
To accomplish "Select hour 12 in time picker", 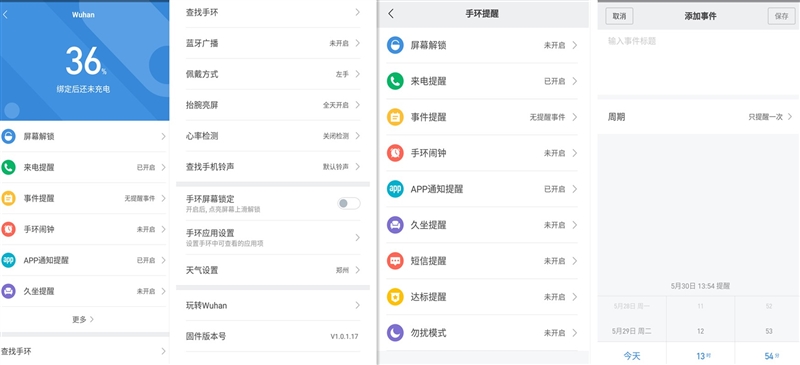I will coord(701,331).
